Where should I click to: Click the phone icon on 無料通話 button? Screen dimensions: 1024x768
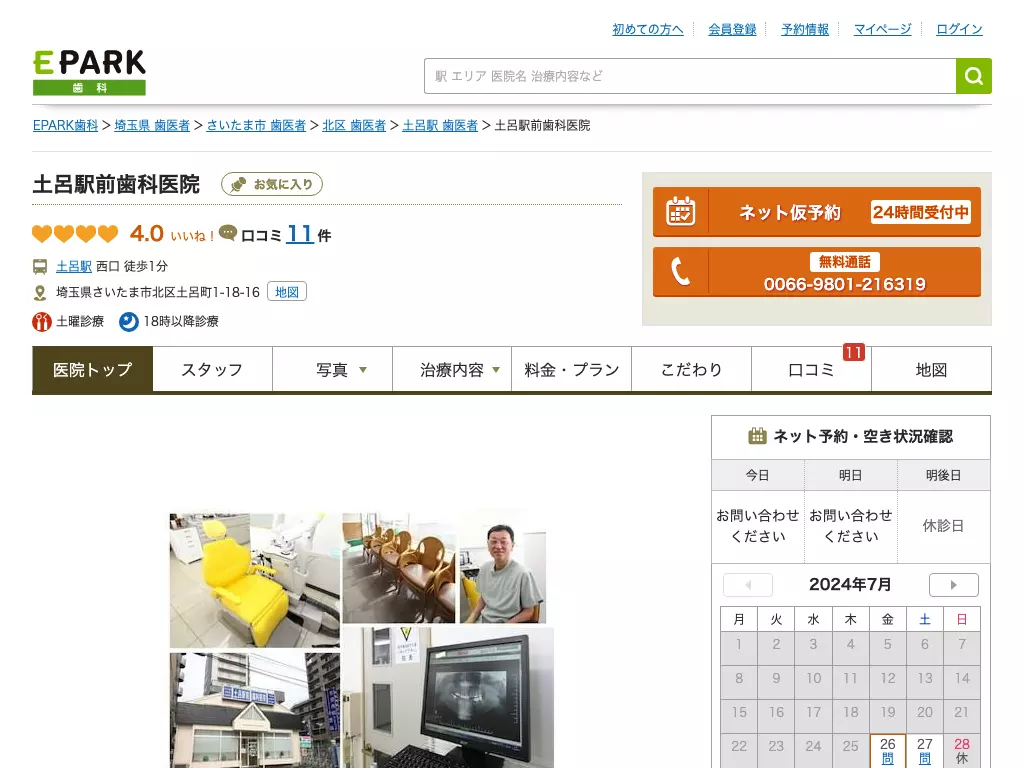tap(680, 272)
